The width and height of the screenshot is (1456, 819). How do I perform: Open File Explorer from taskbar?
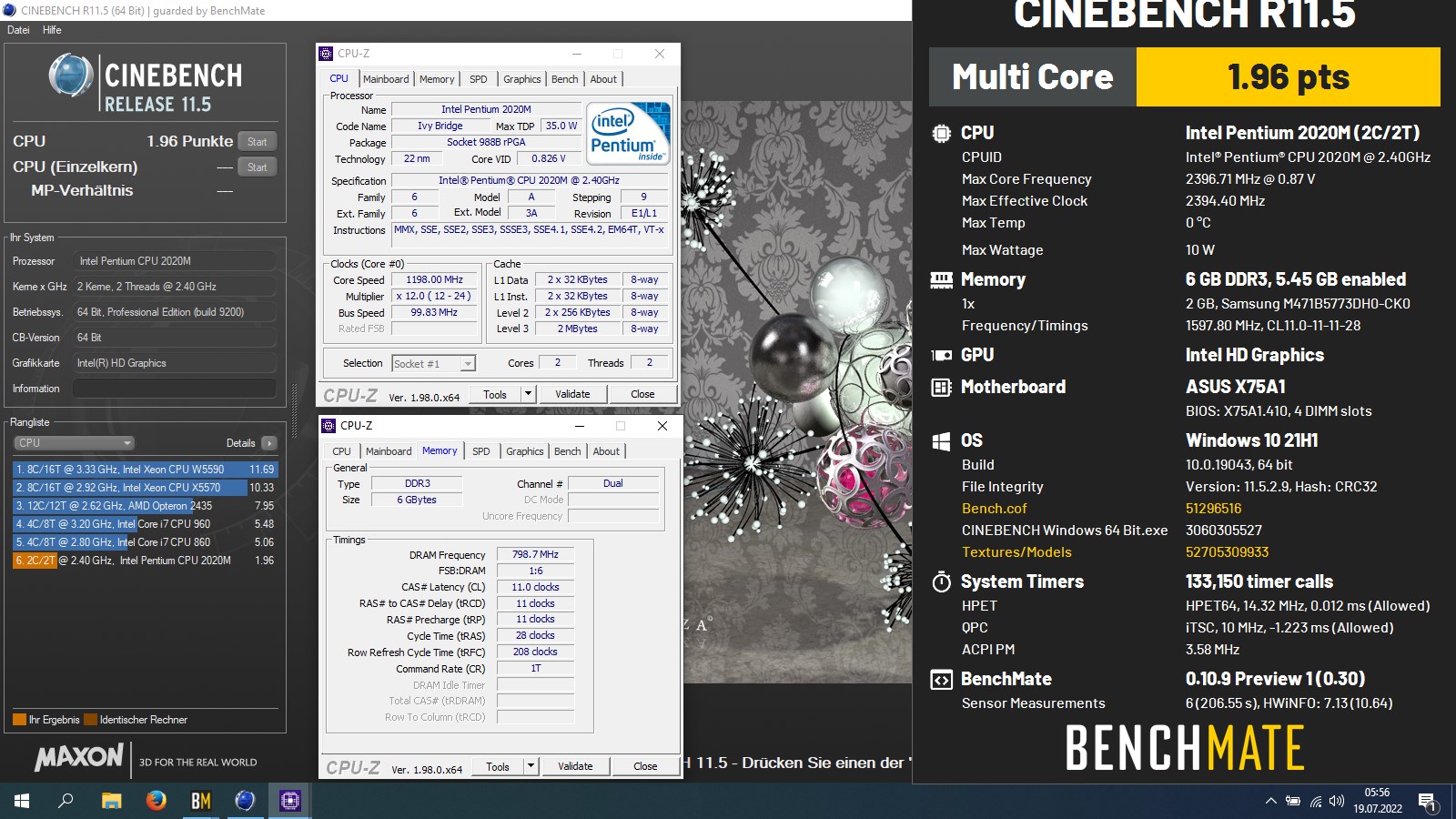pos(111,801)
